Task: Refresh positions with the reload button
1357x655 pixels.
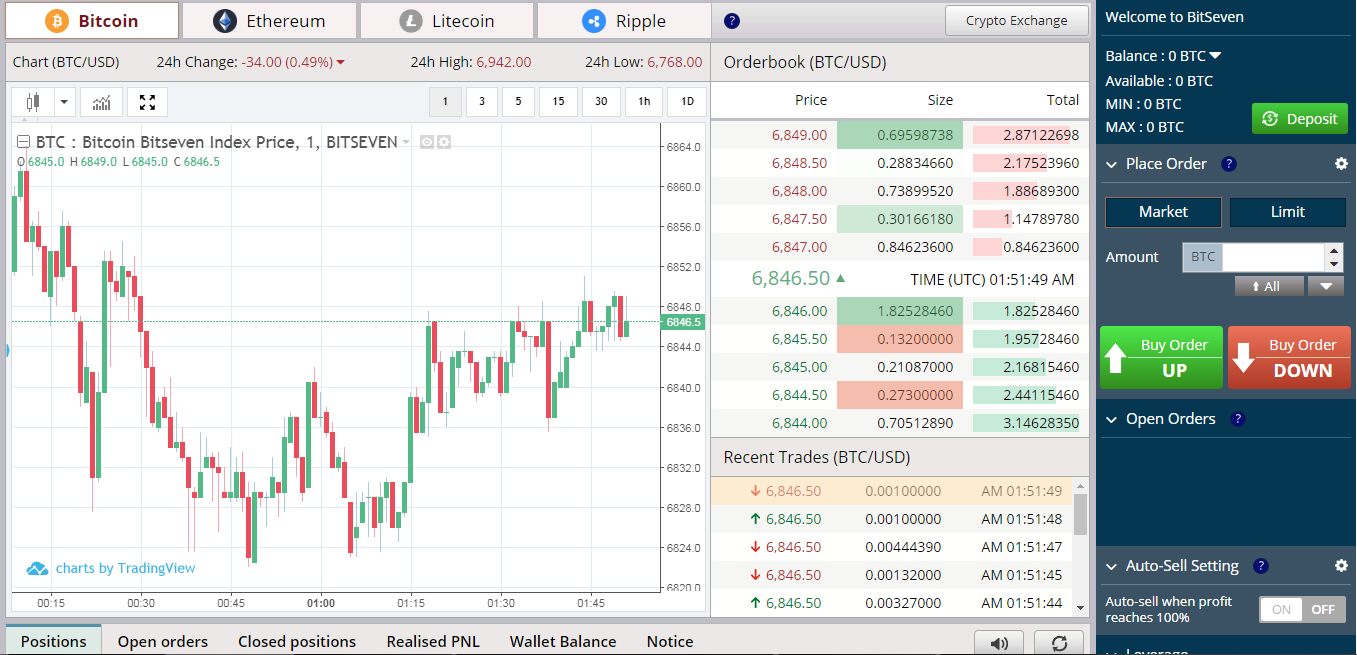Action: pyautogui.click(x=1059, y=643)
